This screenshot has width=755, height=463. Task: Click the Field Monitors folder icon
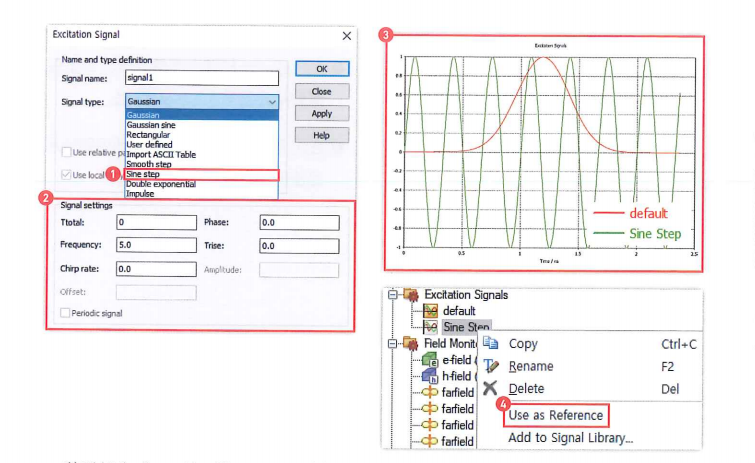click(x=411, y=344)
